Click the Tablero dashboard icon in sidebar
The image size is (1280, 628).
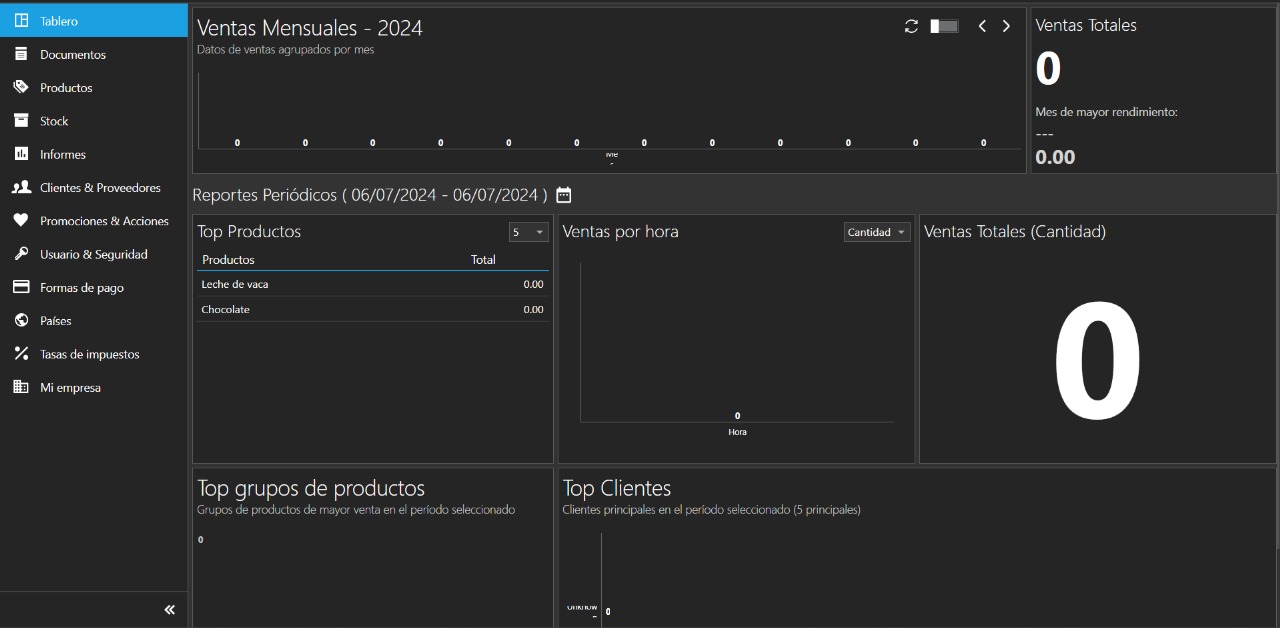point(21,21)
